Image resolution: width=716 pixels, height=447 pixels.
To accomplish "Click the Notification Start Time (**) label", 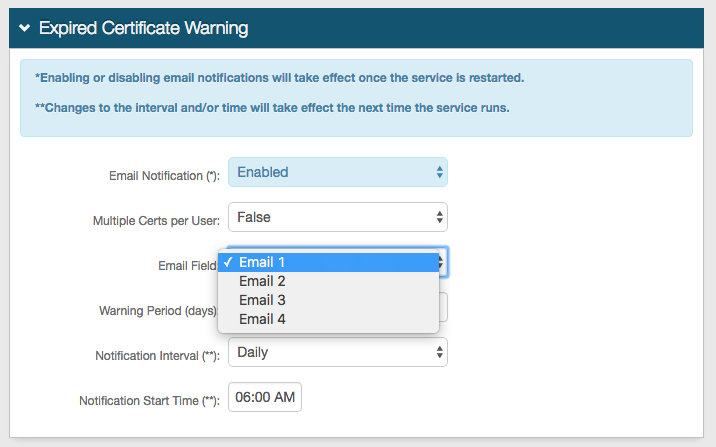I will (149, 401).
